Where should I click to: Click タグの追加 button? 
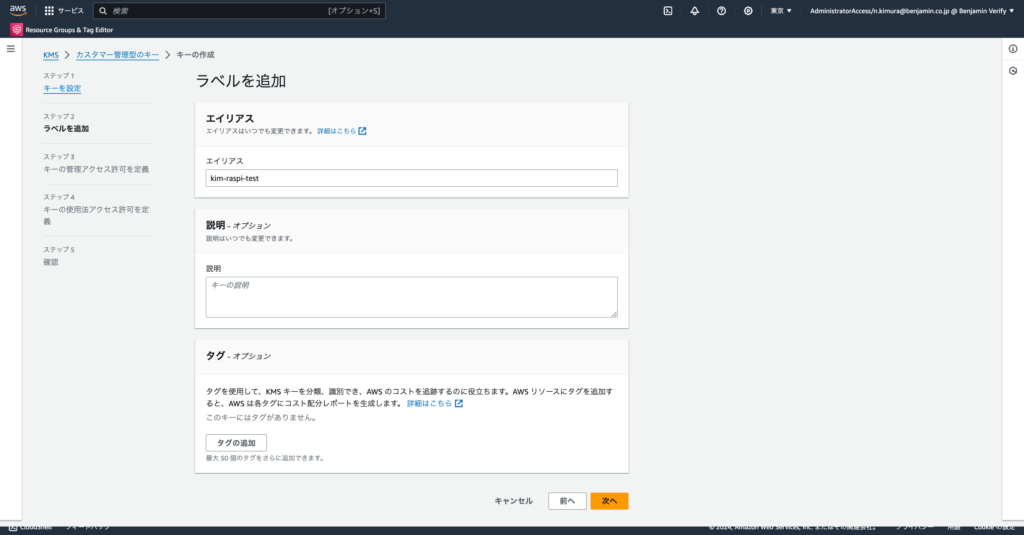click(236, 443)
